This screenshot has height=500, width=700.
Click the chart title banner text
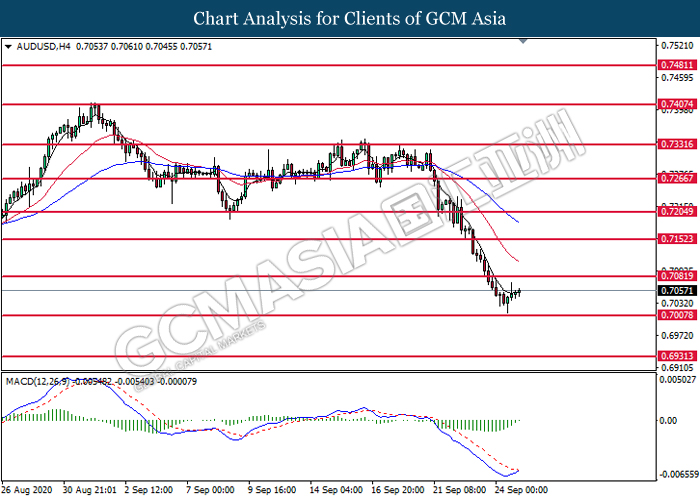point(350,19)
